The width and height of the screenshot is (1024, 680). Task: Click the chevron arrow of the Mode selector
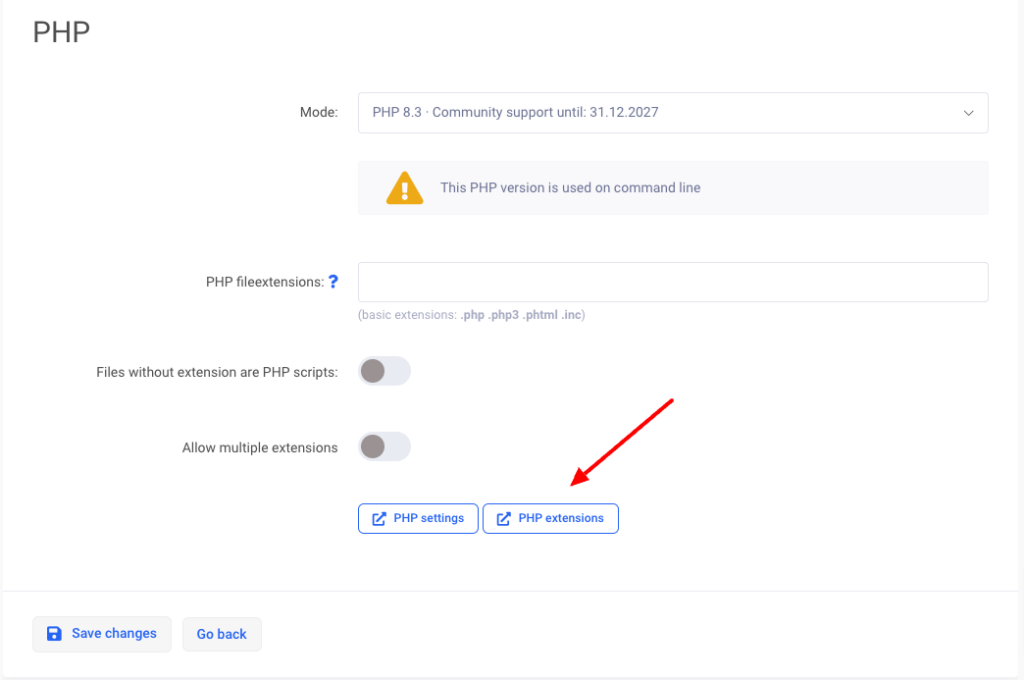click(968, 113)
